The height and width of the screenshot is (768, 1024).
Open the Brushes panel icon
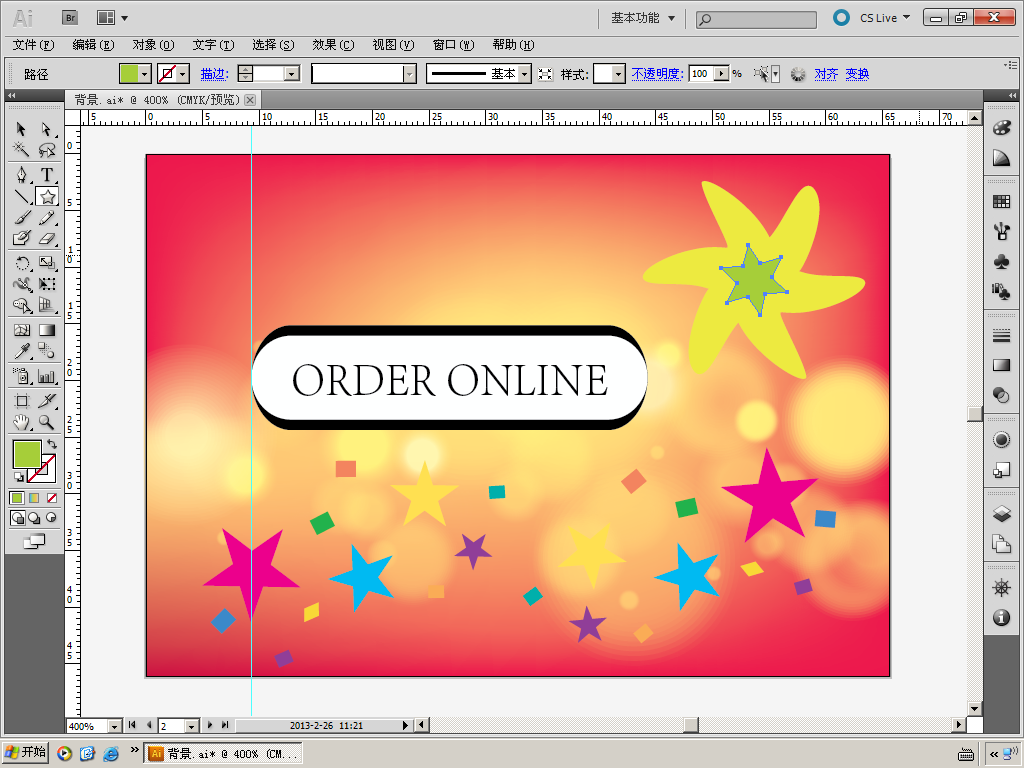1001,231
